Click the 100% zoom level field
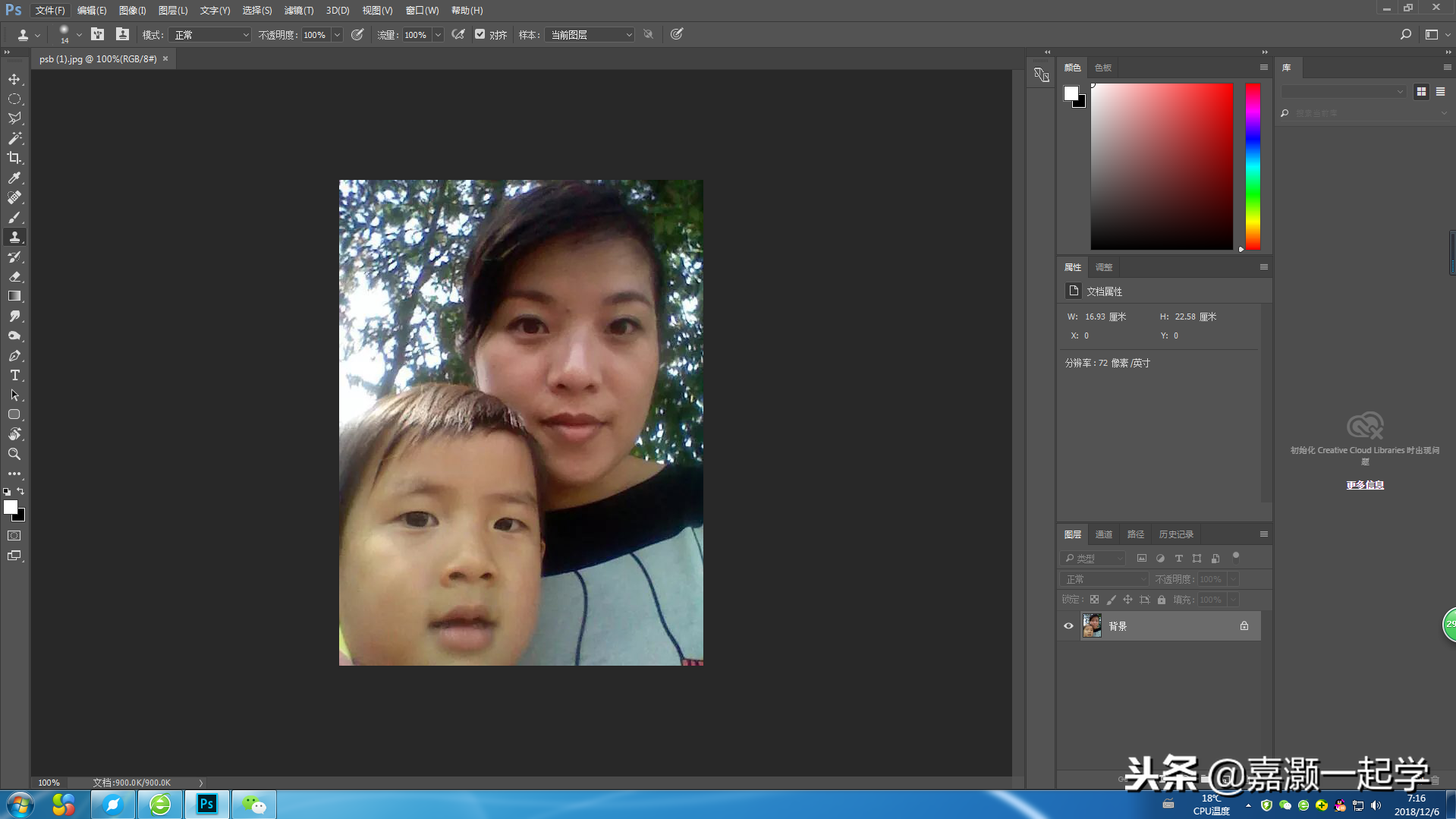Image resolution: width=1456 pixels, height=819 pixels. pos(49,783)
